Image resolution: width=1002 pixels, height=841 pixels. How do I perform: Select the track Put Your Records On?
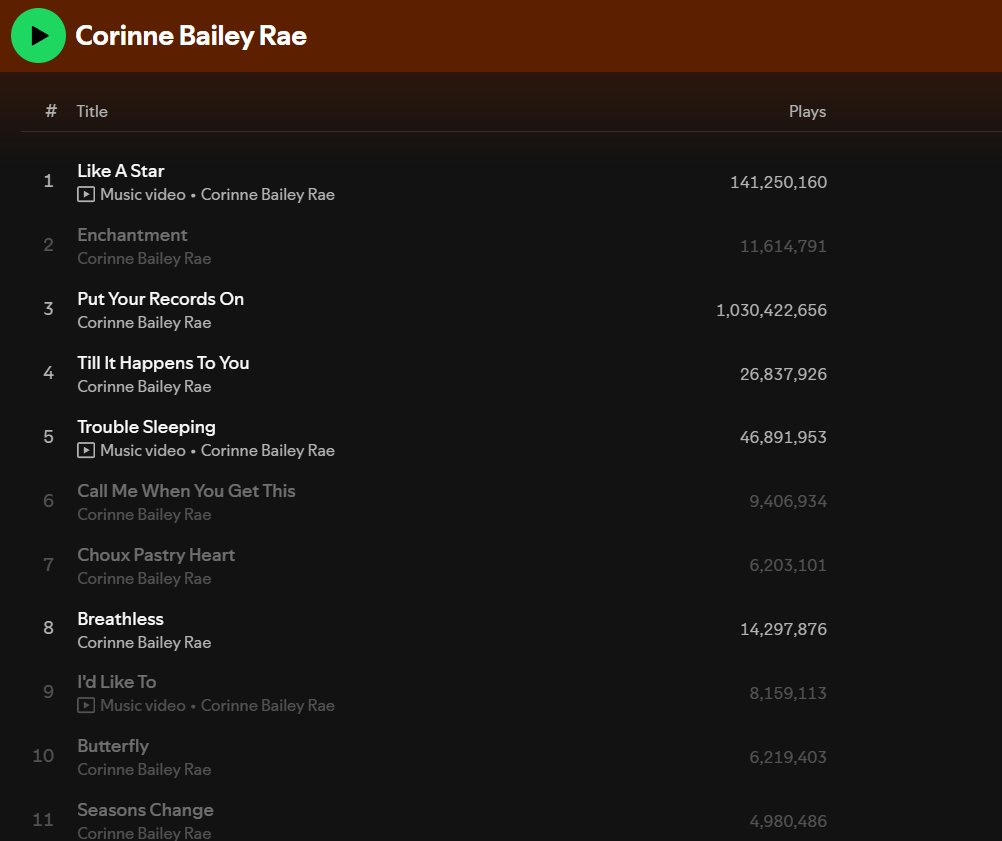[x=160, y=298]
